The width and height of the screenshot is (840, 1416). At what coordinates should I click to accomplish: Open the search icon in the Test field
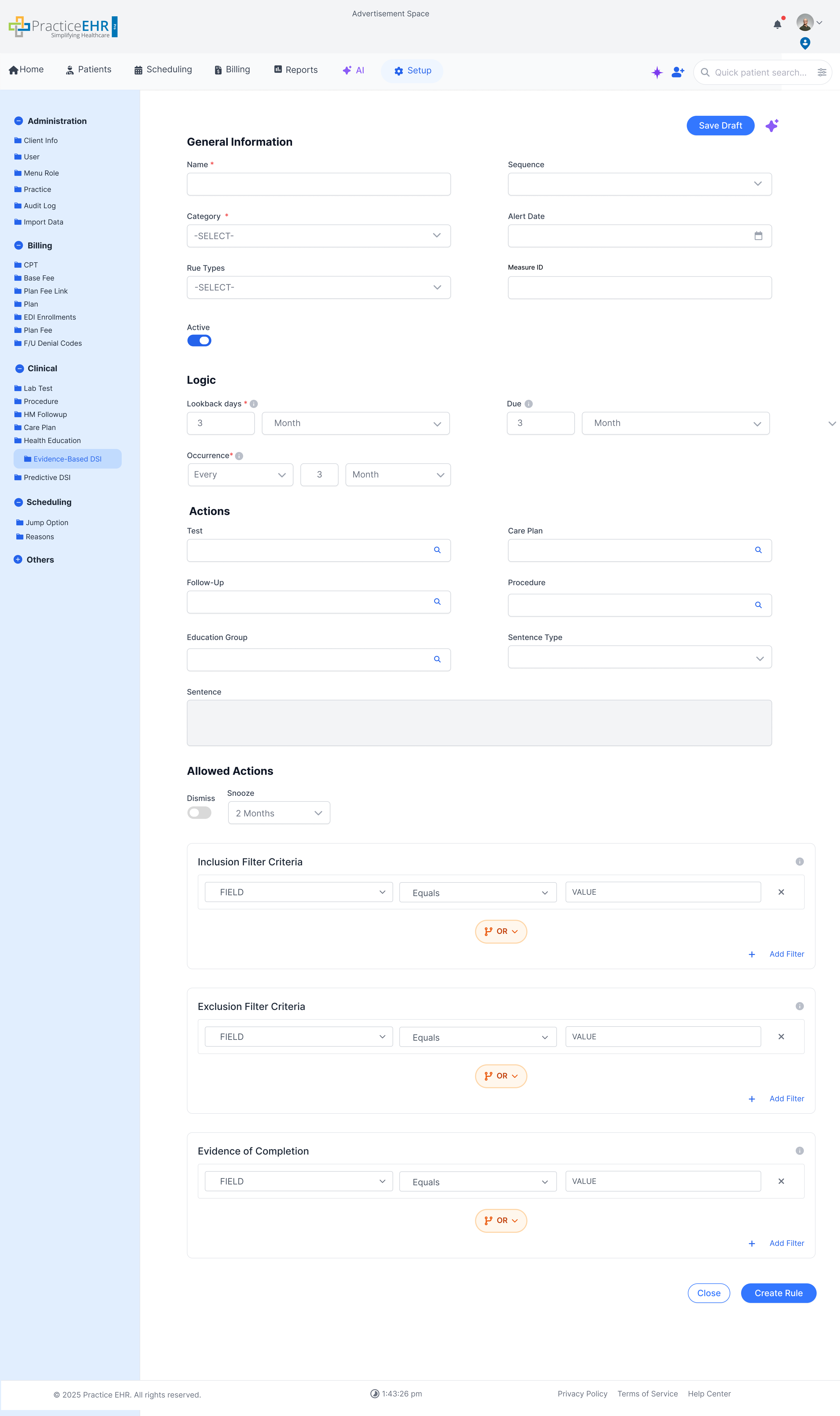(x=437, y=550)
